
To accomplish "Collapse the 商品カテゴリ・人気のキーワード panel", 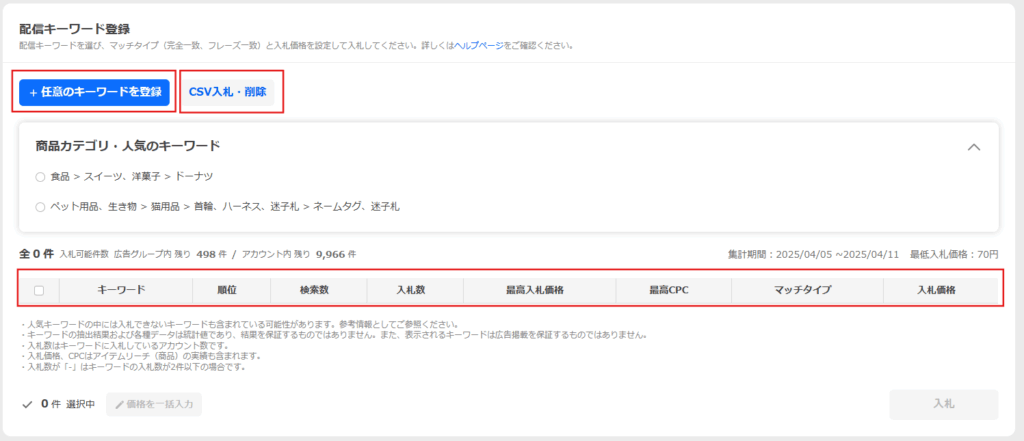I will click(x=973, y=147).
